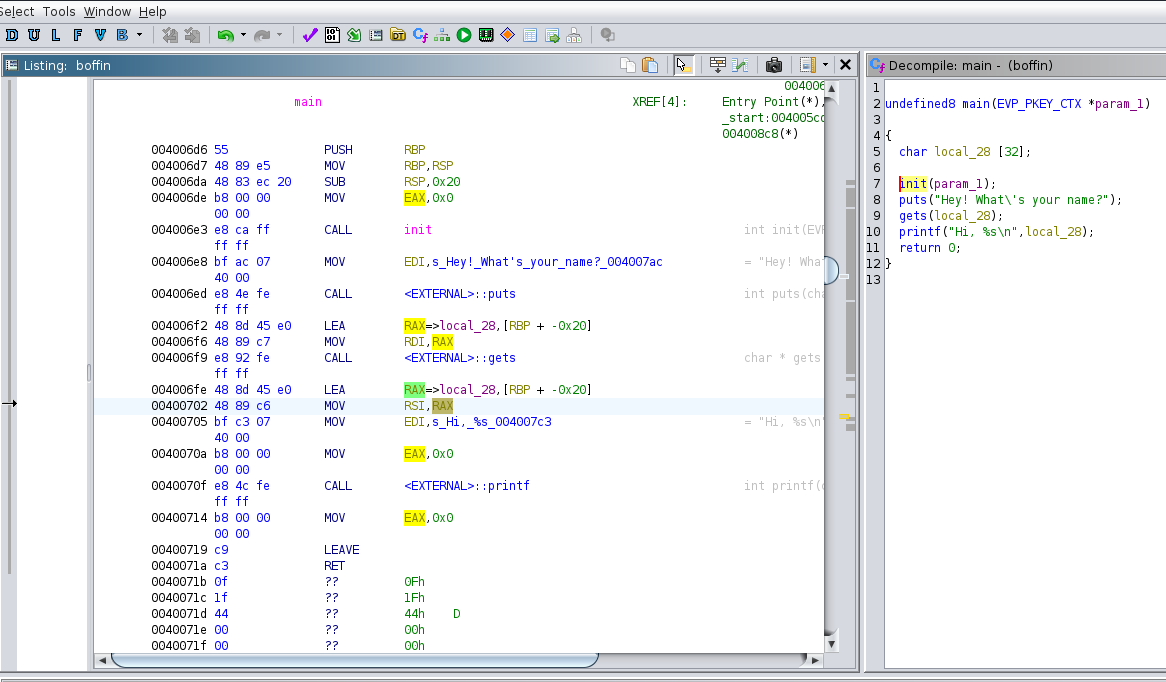Click the green Undo arrow
Screen dimensions: 1166x682
(225, 35)
